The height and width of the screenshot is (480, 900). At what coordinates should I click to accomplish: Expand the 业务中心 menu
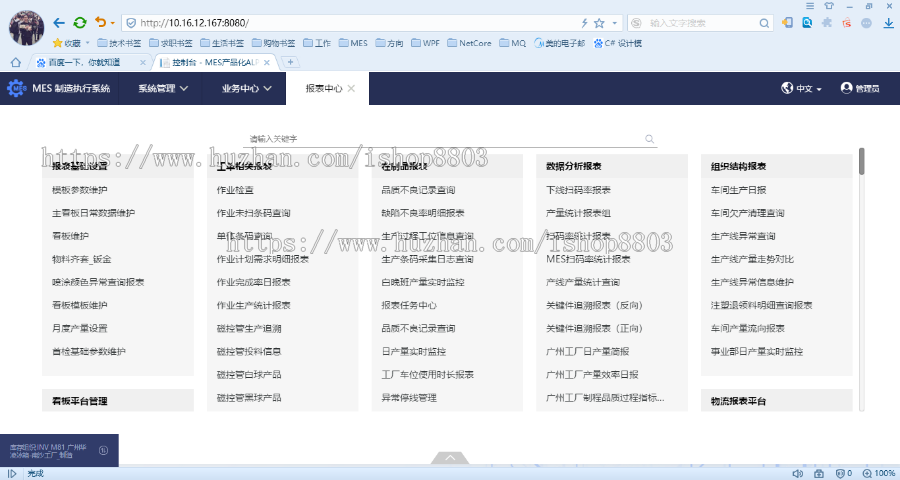[x=247, y=88]
